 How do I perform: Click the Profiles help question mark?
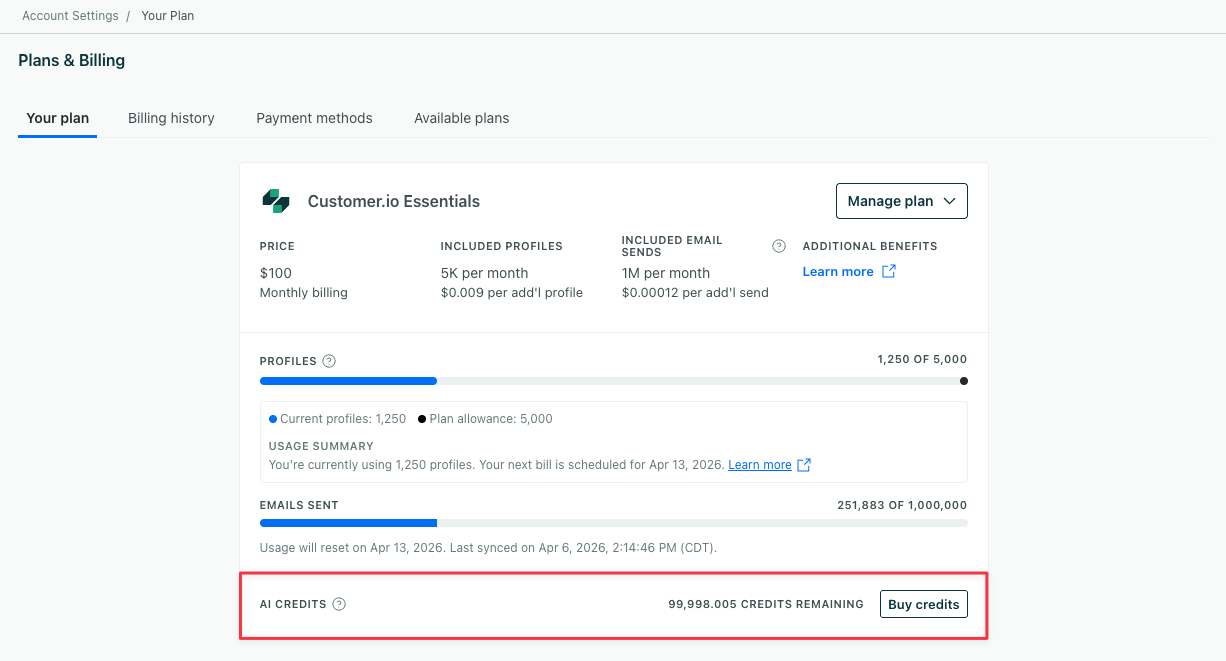tap(330, 360)
